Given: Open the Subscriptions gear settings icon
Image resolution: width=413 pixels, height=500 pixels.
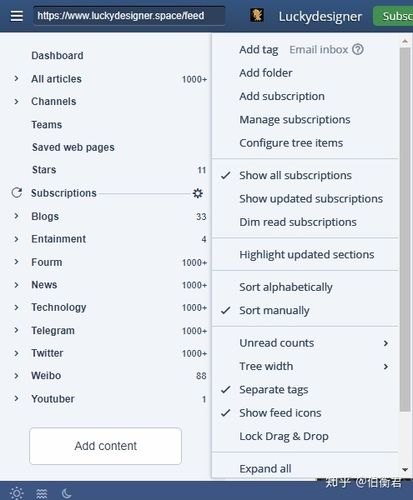Looking at the screenshot, I should tap(198, 193).
